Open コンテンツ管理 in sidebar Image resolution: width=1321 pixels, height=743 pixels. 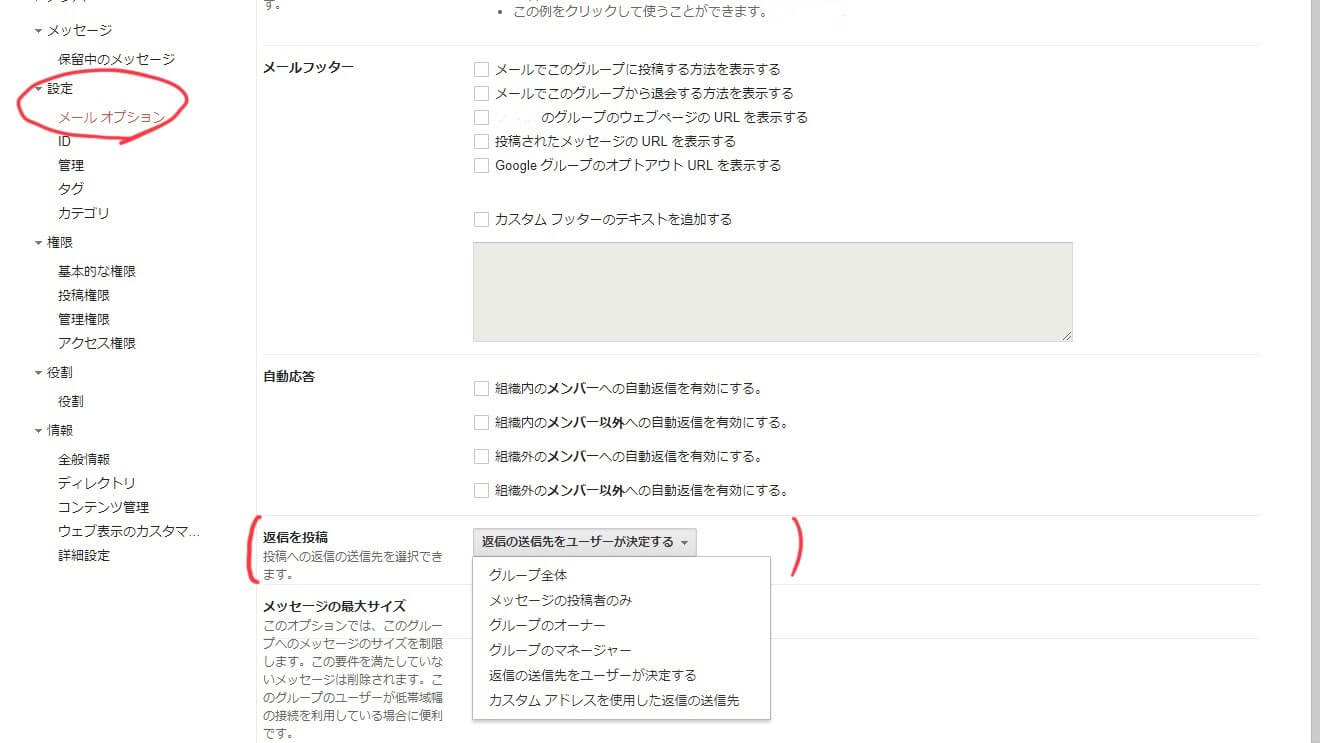click(103, 508)
